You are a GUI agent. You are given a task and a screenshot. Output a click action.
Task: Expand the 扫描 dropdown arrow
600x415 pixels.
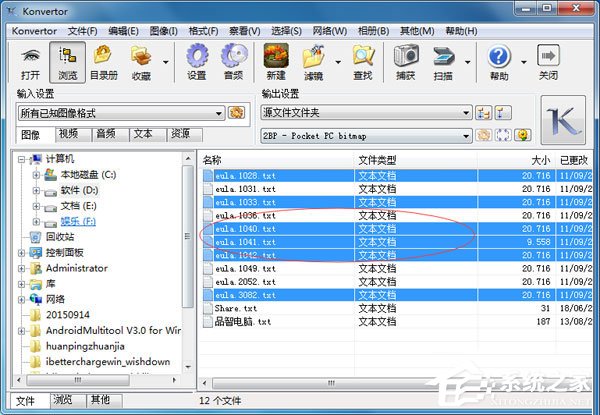467,62
